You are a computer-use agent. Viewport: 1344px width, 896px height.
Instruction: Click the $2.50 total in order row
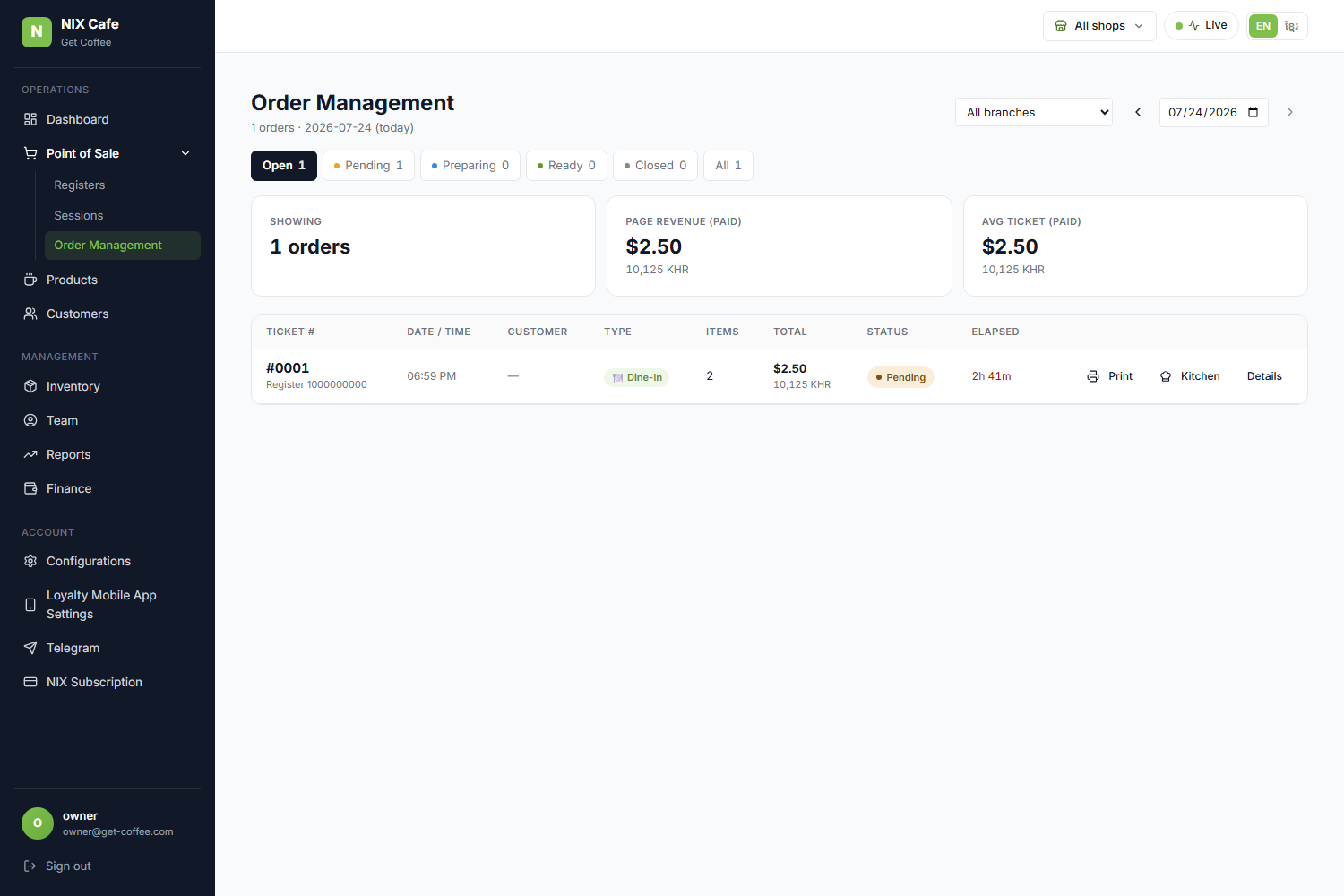pyautogui.click(x=790, y=368)
